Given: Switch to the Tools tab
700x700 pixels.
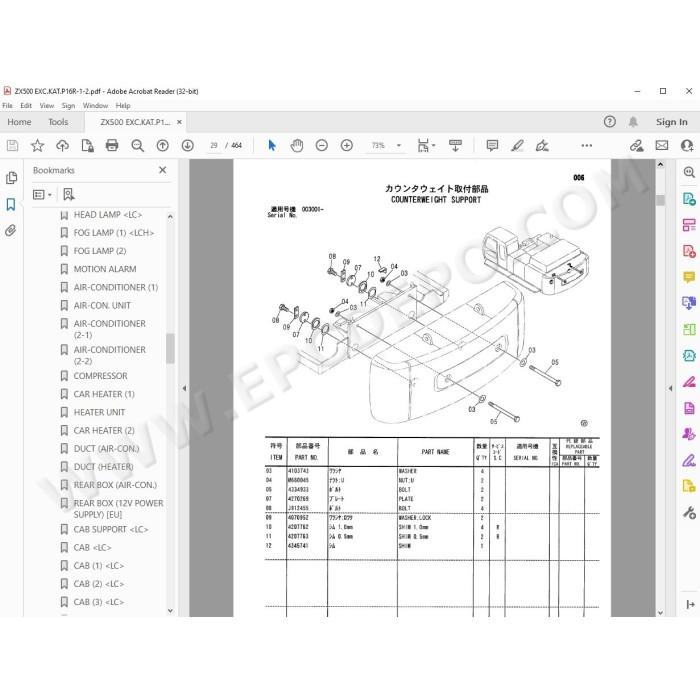Looking at the screenshot, I should coord(58,122).
